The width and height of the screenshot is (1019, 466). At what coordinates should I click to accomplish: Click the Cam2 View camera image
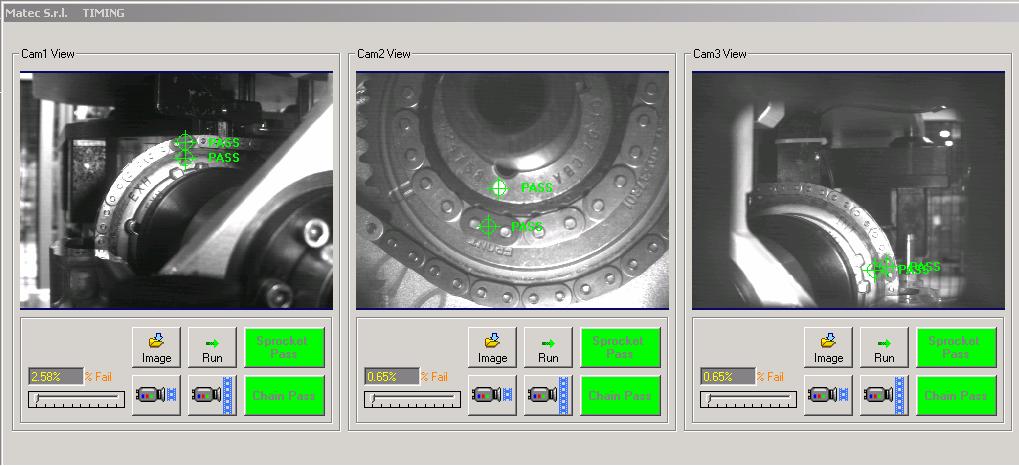(x=512, y=190)
